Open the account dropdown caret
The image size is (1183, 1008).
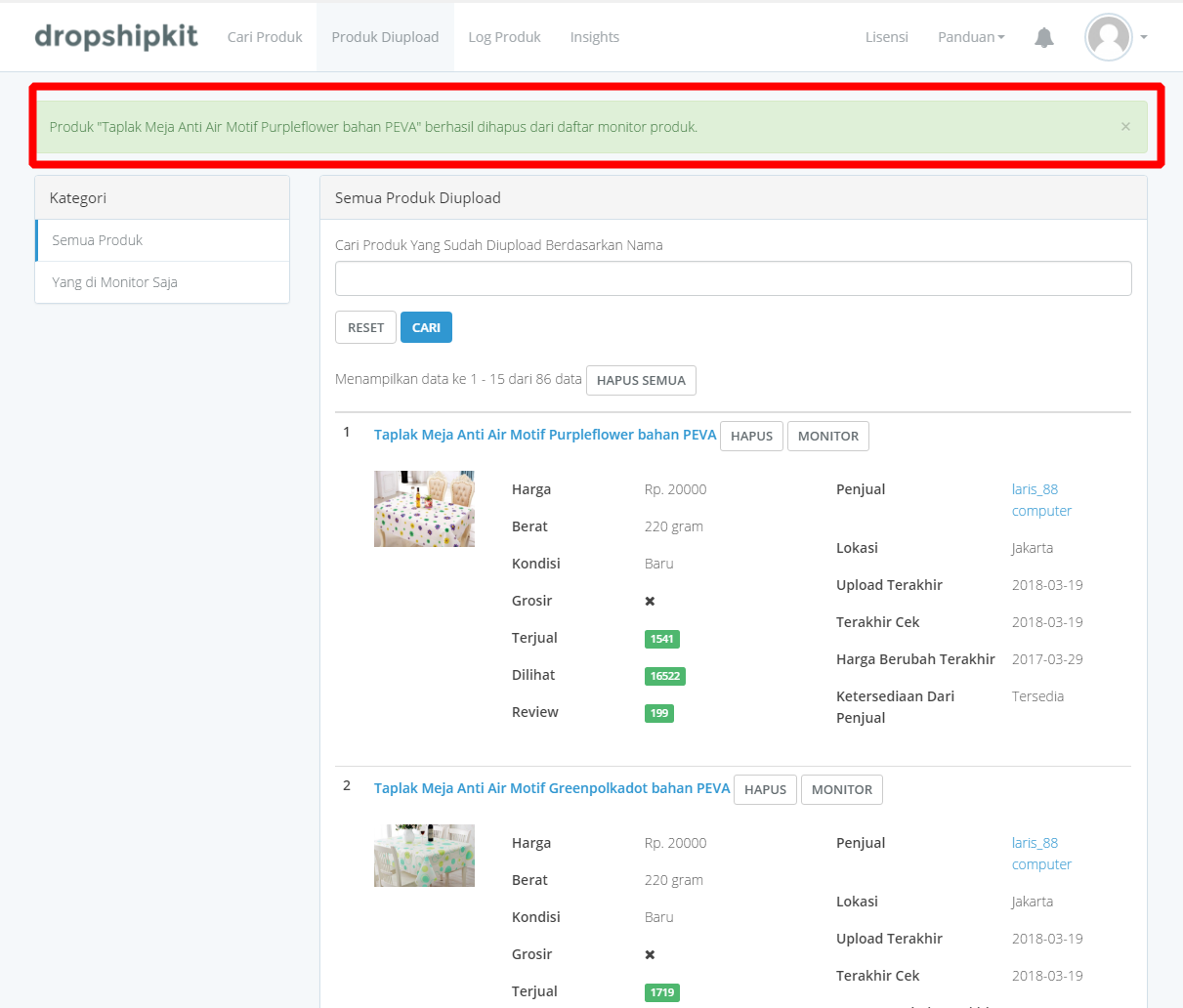[1144, 37]
